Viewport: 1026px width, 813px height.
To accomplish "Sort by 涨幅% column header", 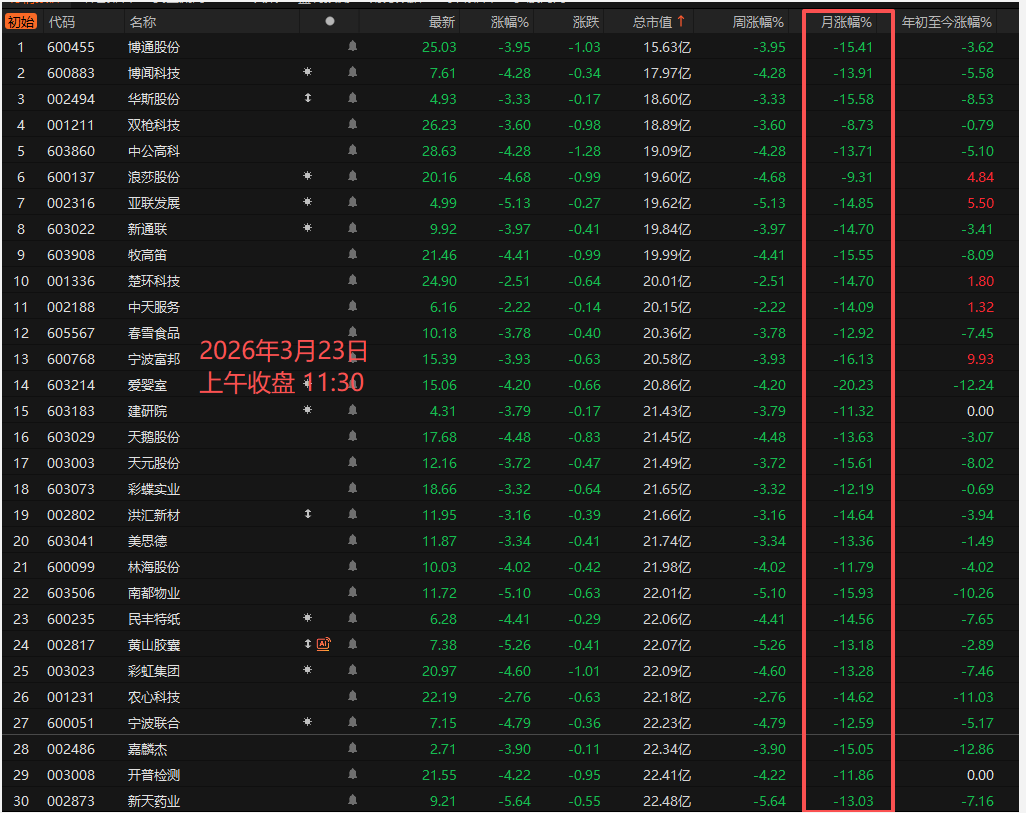I will click(510, 22).
